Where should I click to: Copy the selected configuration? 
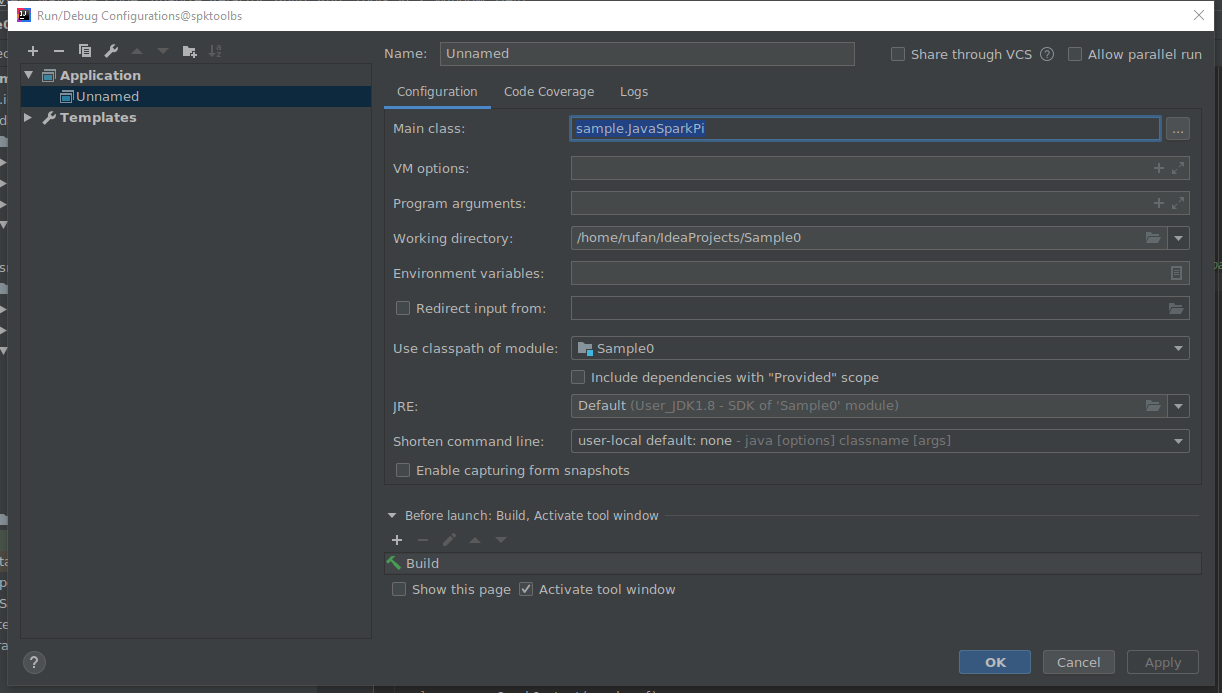click(85, 51)
